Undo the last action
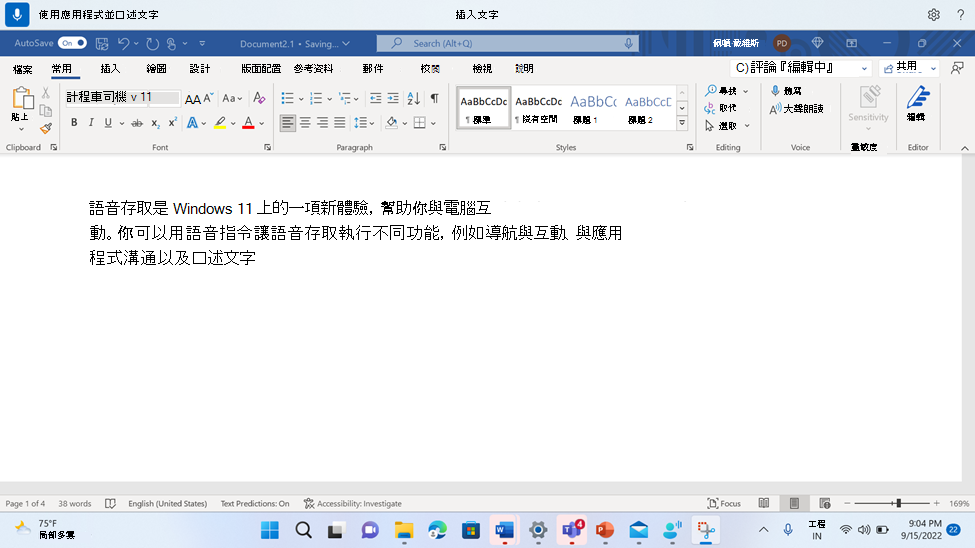The width and height of the screenshot is (975, 548). pos(123,44)
